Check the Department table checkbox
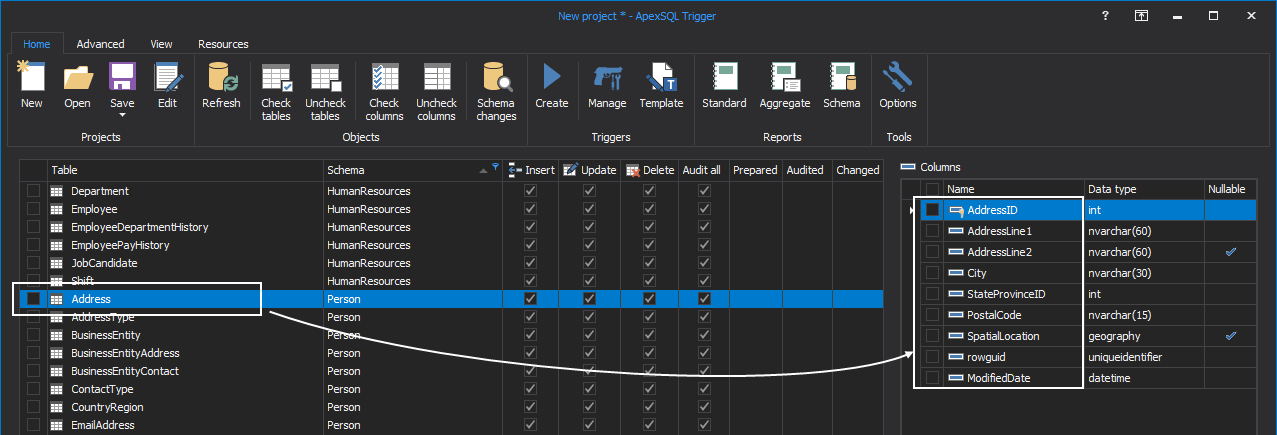 click(34, 191)
